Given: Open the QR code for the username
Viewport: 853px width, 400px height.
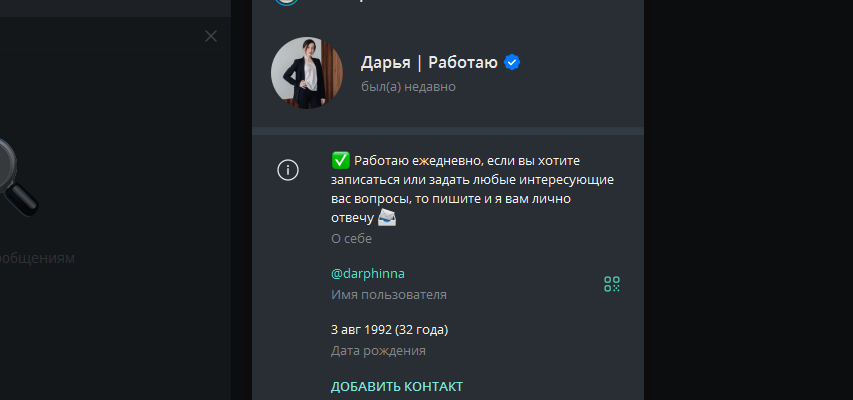Looking at the screenshot, I should coord(612,284).
